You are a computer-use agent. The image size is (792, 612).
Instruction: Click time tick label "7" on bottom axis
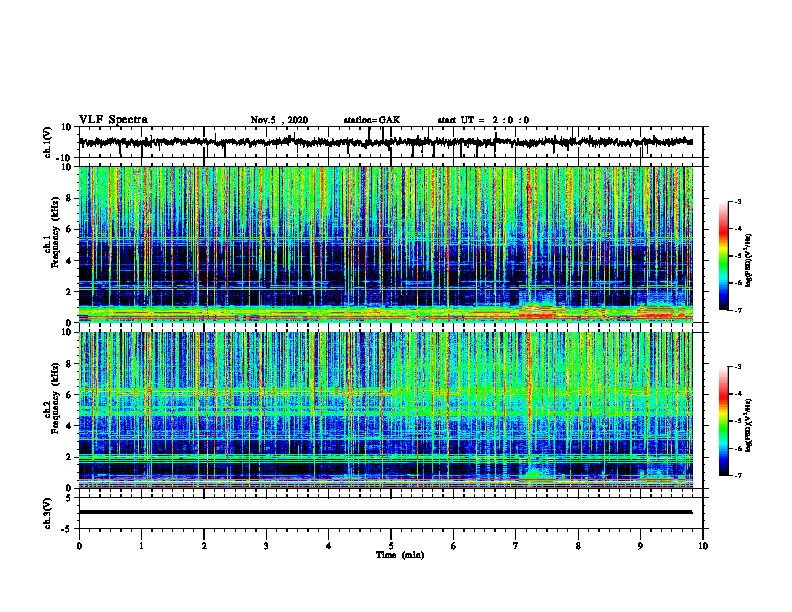[516, 546]
